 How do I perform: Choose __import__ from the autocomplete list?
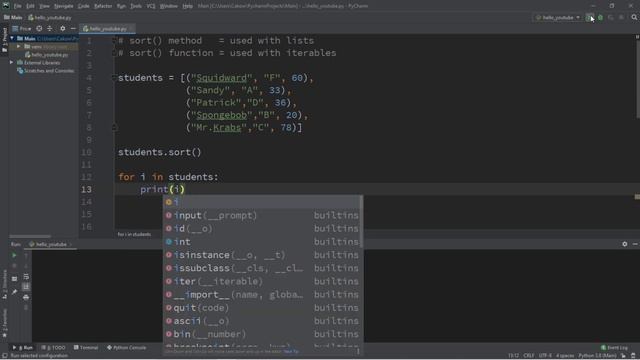tap(262, 294)
